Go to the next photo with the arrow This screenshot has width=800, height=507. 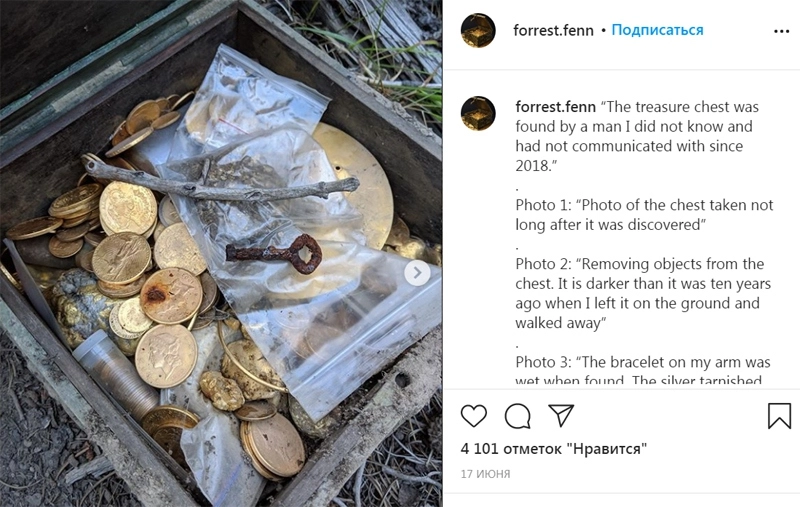[418, 272]
